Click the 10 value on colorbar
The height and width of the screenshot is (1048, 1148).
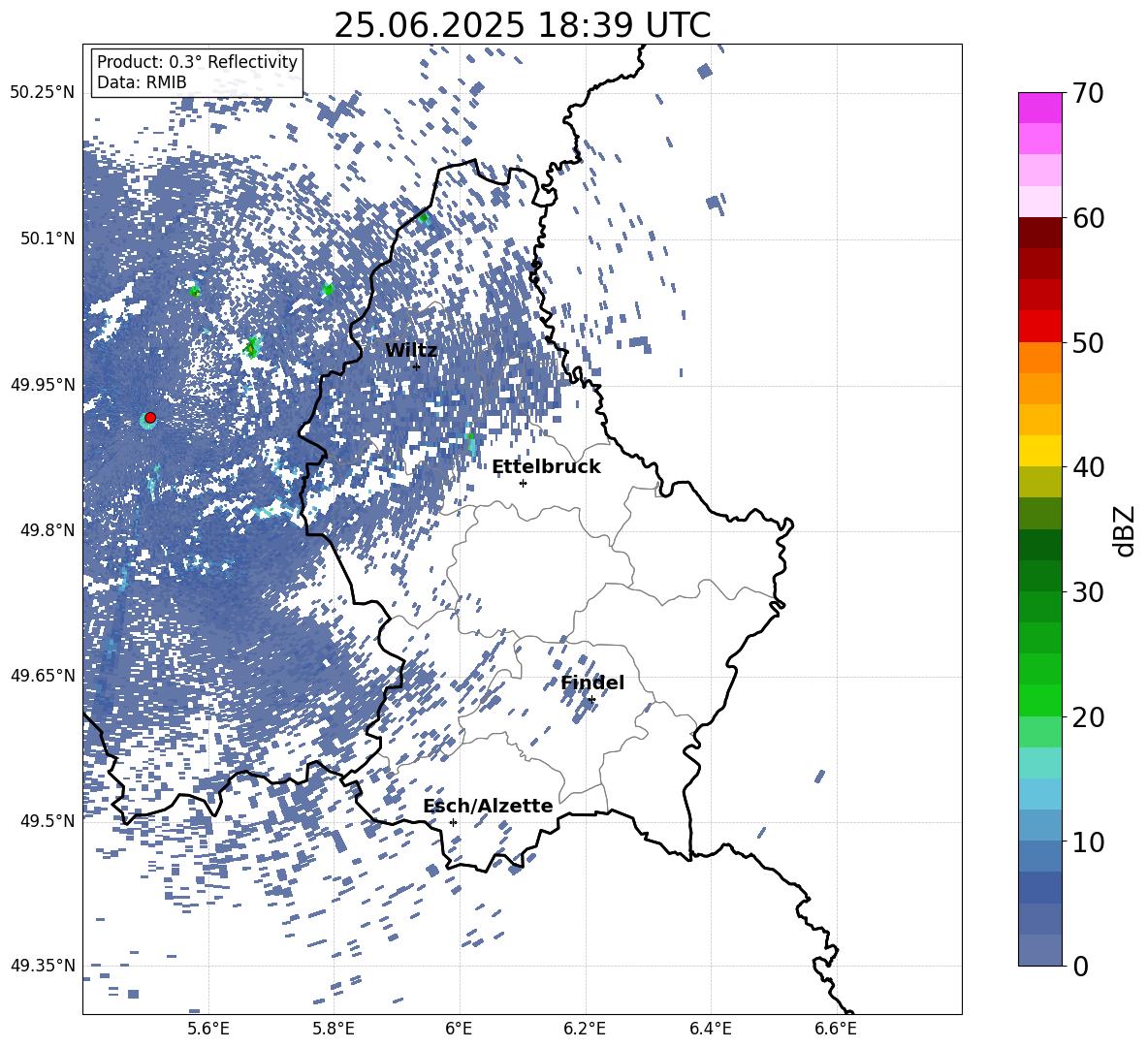1088,842
